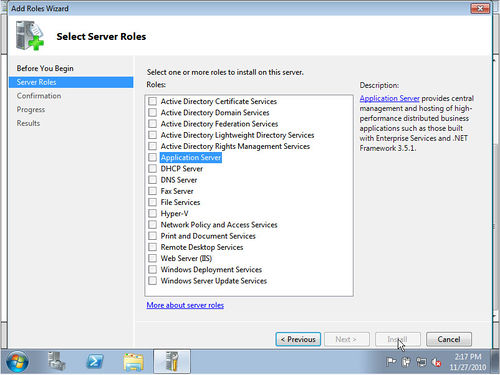Click Web Server (IIS) label text
Viewport: 500px width, 375px height.
coord(186,258)
